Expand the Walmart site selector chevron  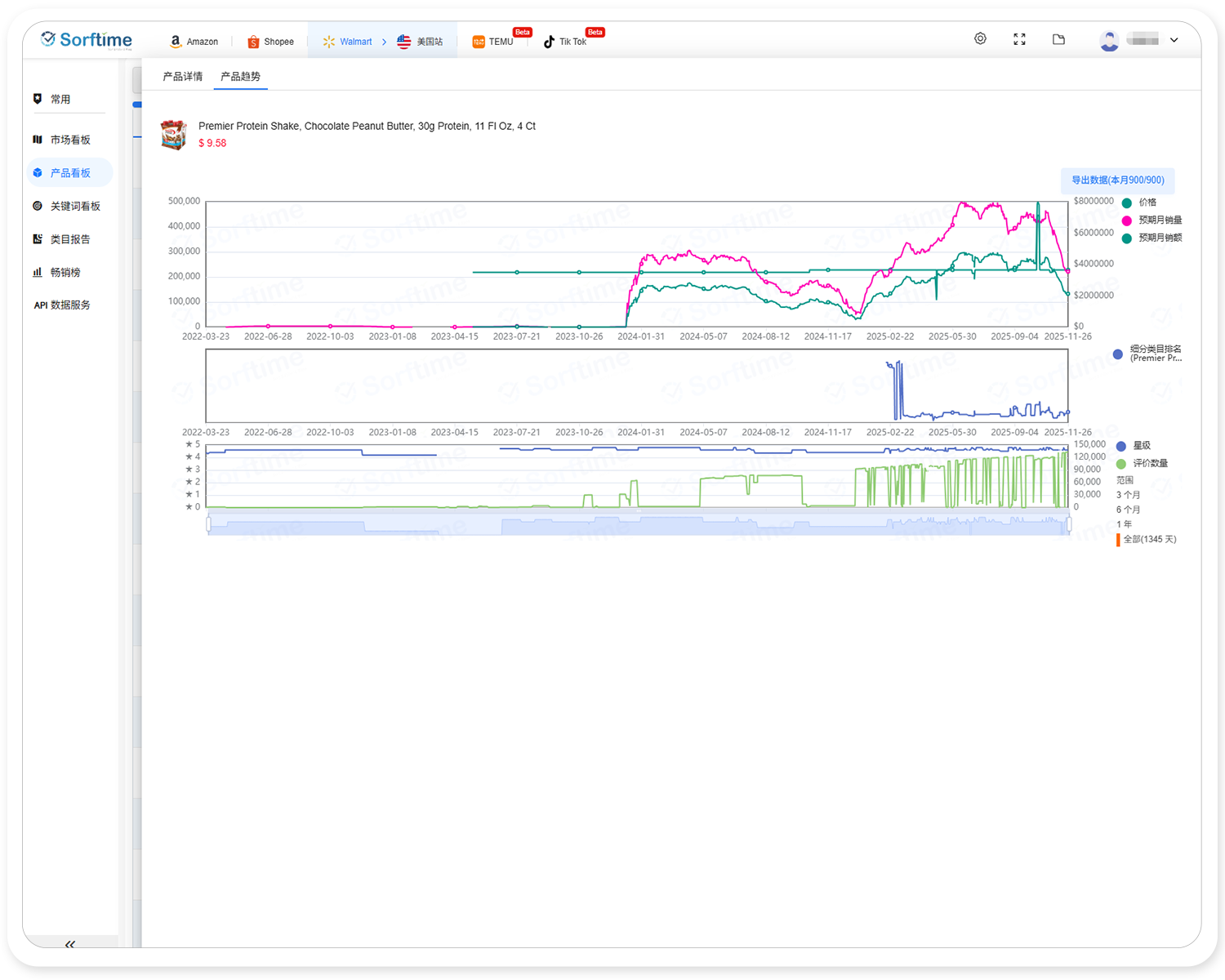point(384,42)
